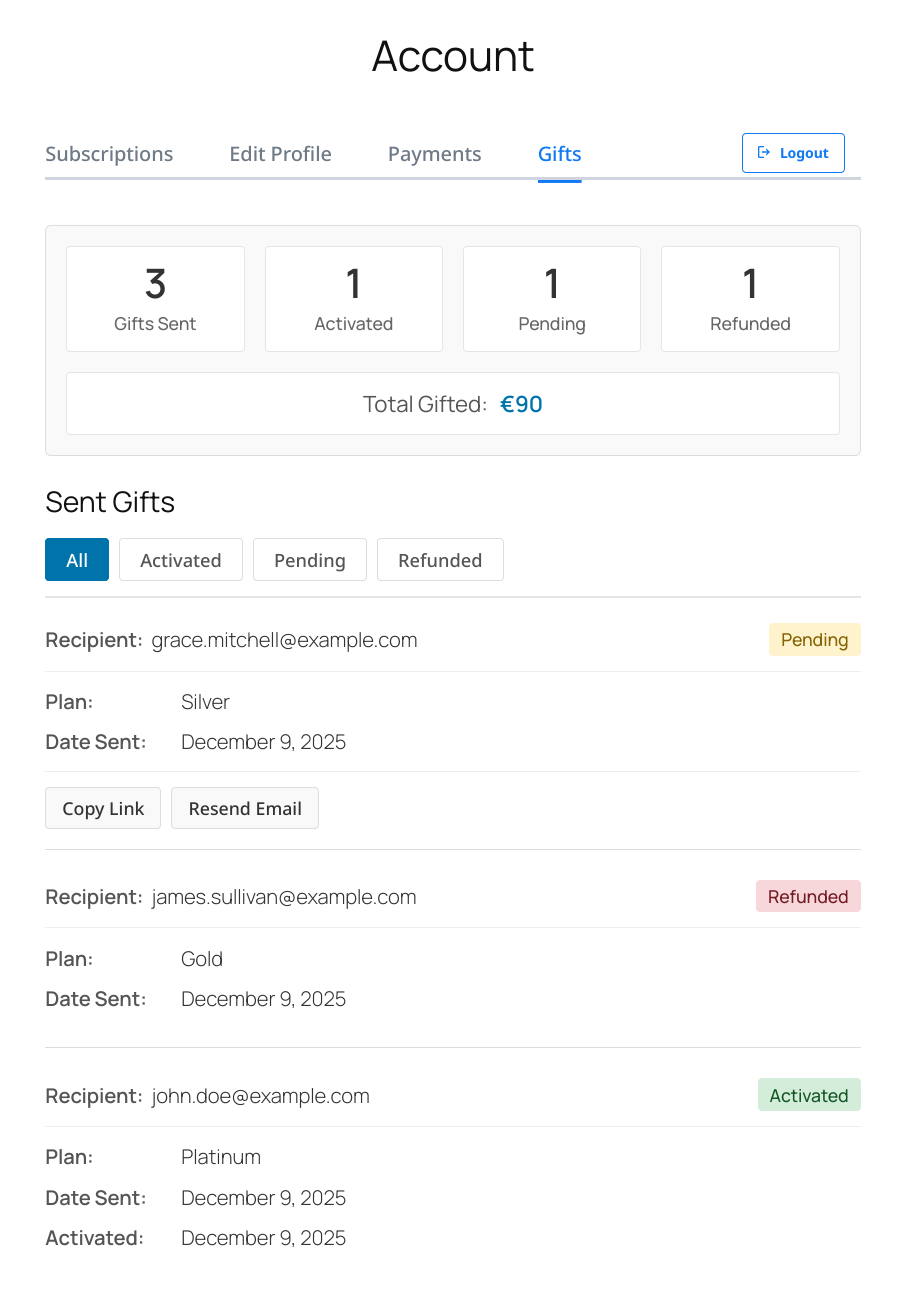Click the Pending stat card
Image resolution: width=906 pixels, height=1290 pixels.
pos(552,299)
